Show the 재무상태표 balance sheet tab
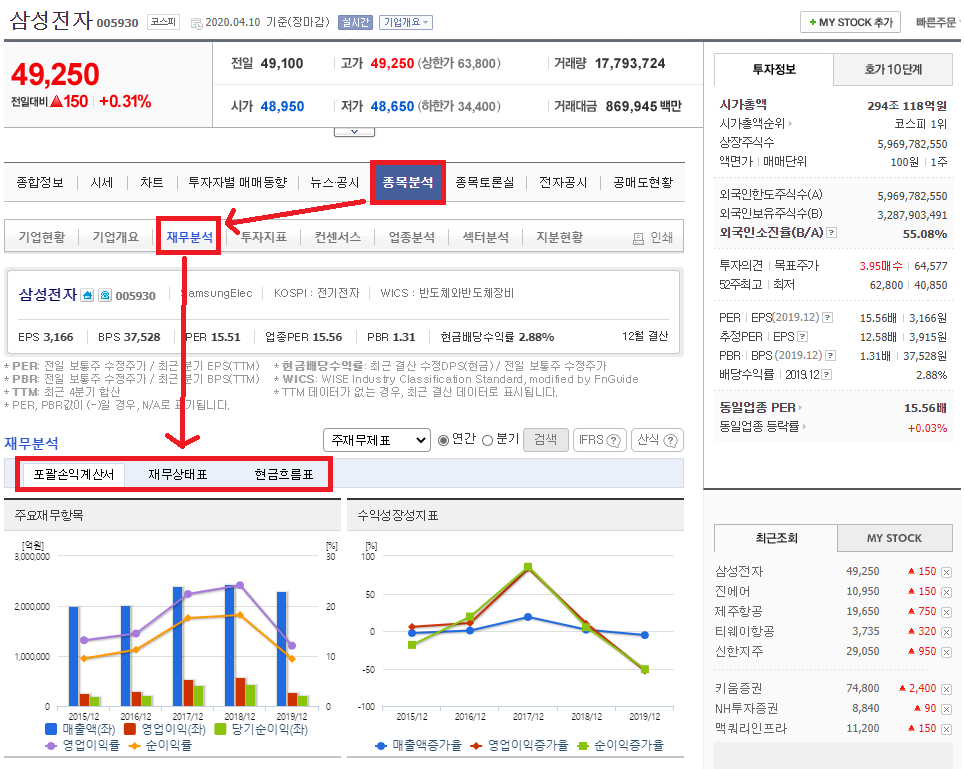The height and width of the screenshot is (769, 964). click(178, 475)
